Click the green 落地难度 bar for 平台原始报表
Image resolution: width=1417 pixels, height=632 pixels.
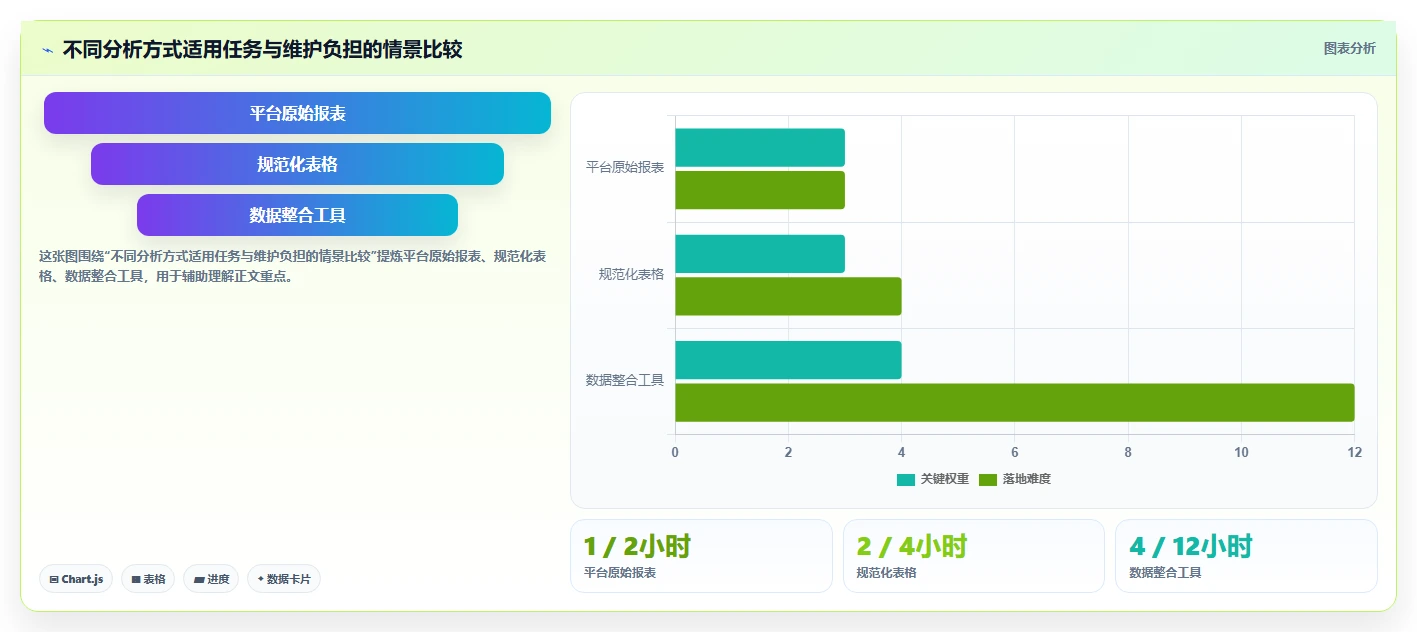[760, 190]
